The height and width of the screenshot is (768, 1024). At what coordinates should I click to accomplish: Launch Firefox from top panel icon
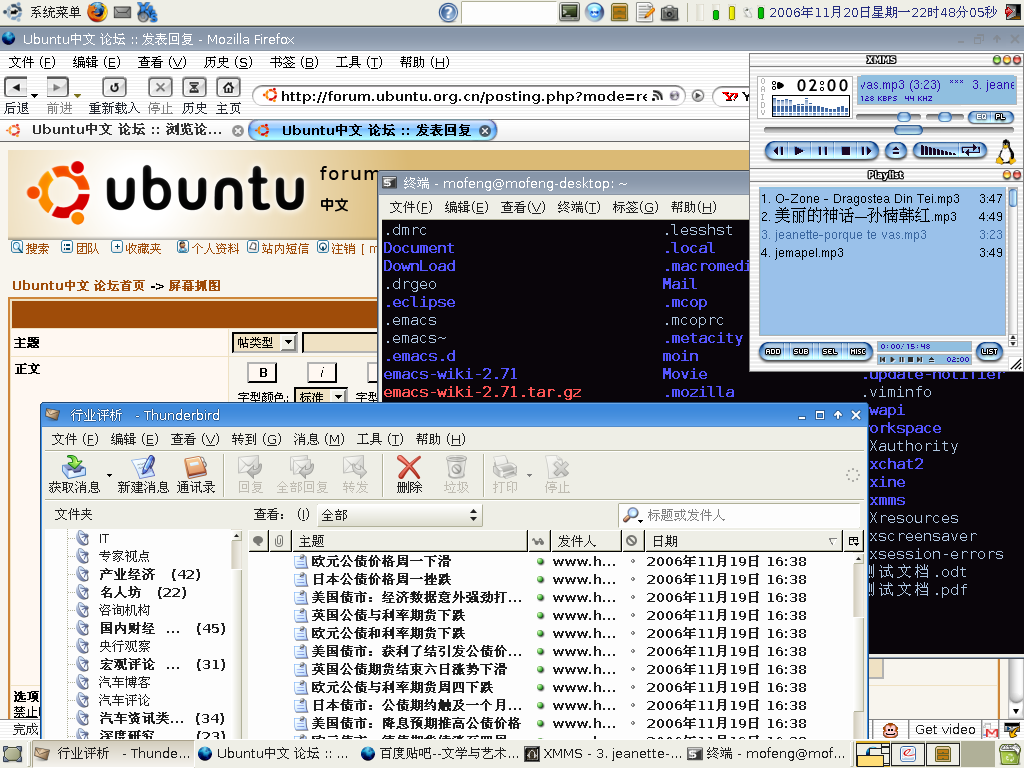tap(97, 12)
